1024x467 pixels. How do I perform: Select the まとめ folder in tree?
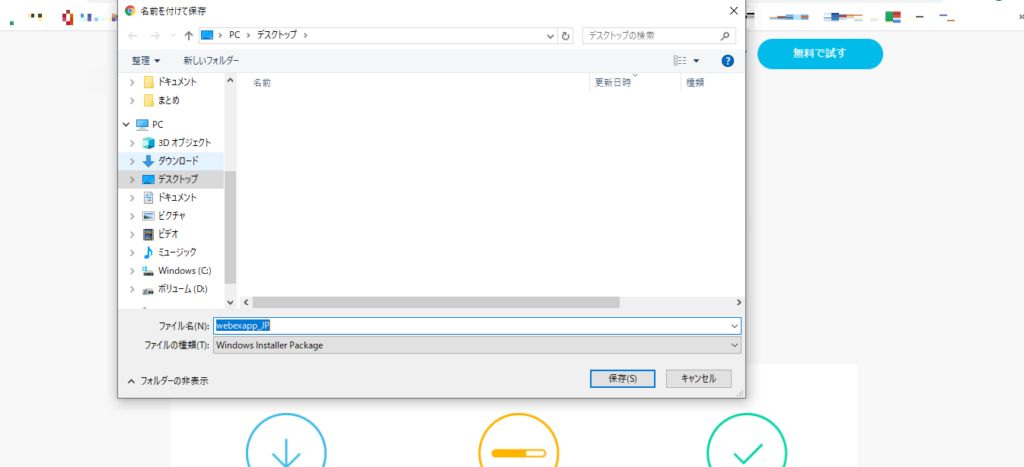[168, 100]
